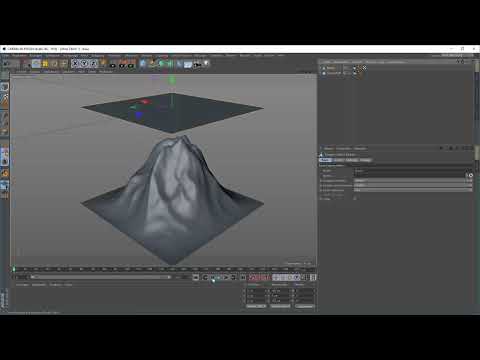Image resolution: width=480 pixels, height=360 pixels.
Task: Select the Rotate tool in top toolbar
Action: (x=63, y=64)
